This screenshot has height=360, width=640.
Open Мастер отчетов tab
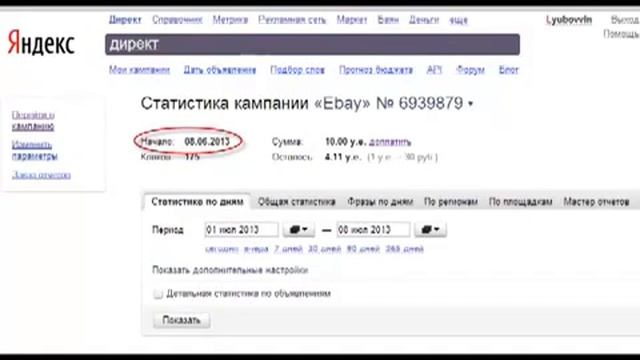point(596,202)
